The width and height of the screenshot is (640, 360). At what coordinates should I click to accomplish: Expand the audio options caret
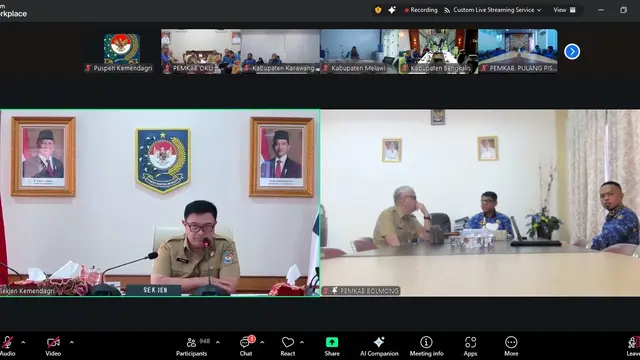(23, 342)
